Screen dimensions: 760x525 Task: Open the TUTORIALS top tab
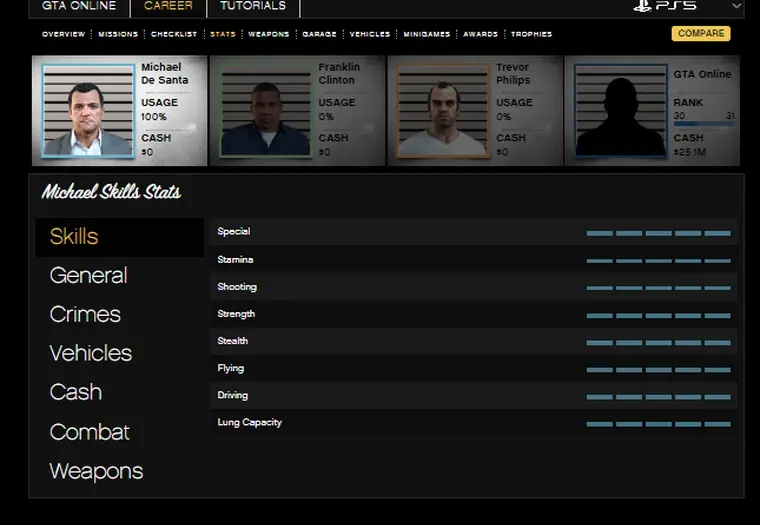click(x=253, y=6)
